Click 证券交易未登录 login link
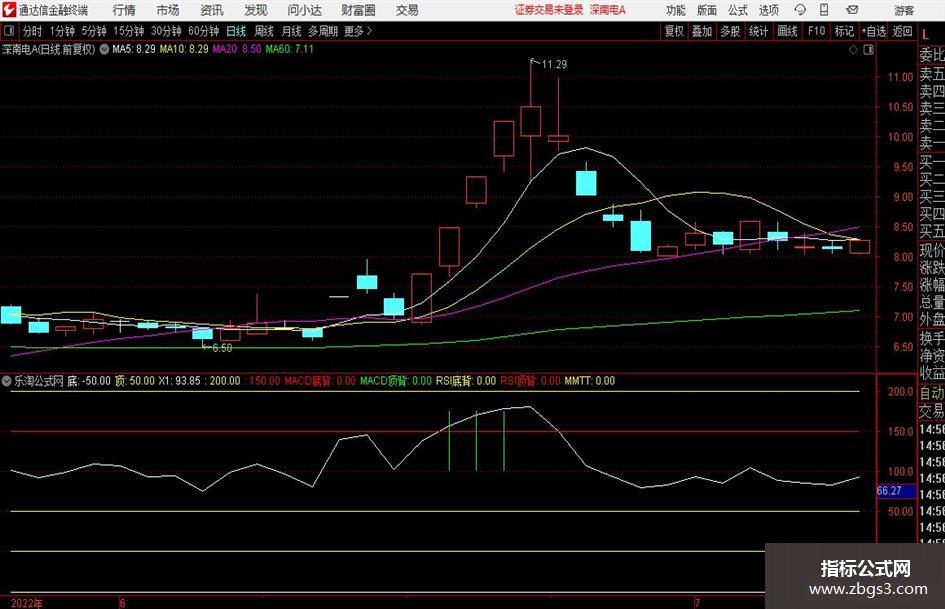The height and width of the screenshot is (609, 945). [x=549, y=10]
